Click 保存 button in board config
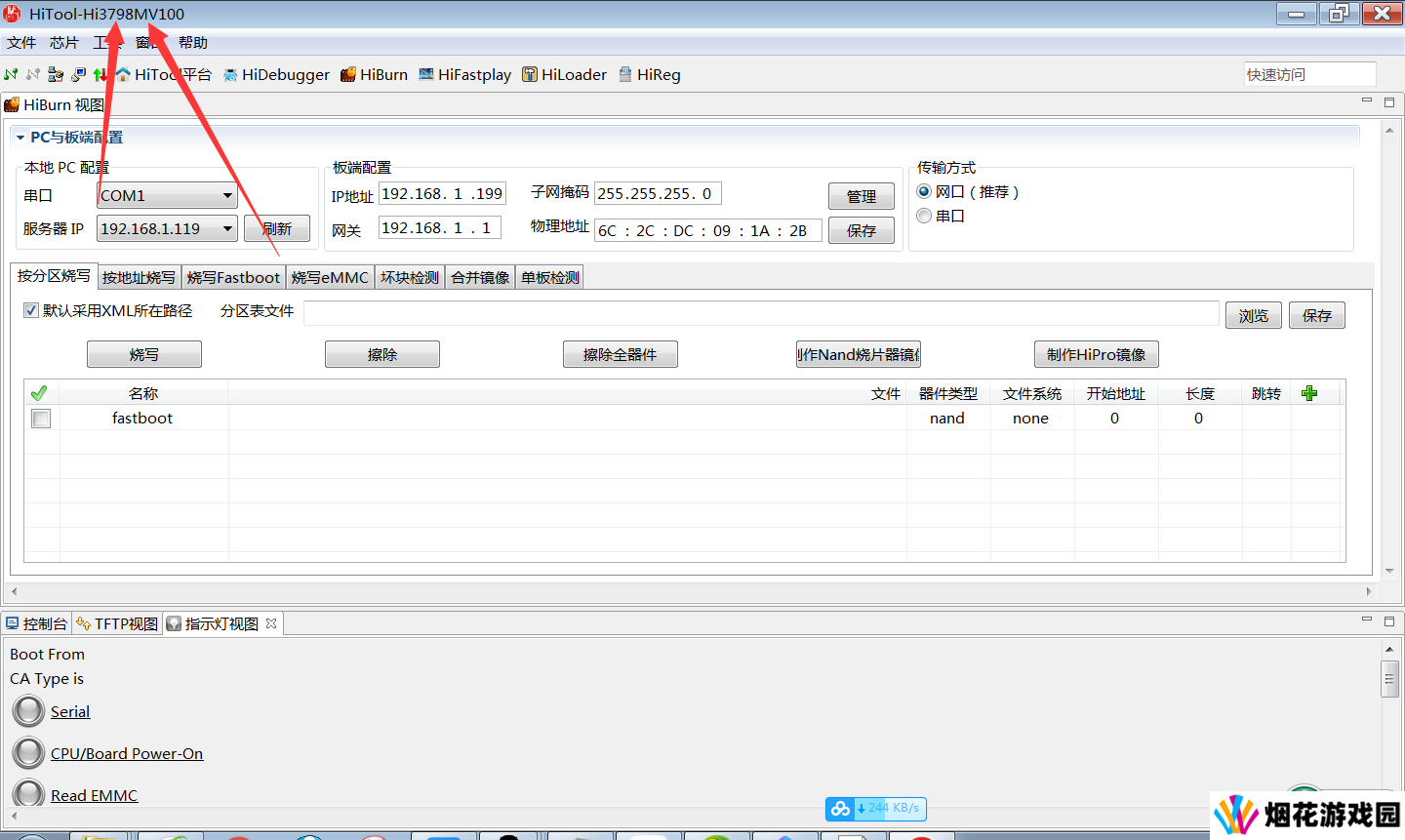This screenshot has height=840, width=1405. pos(862,230)
